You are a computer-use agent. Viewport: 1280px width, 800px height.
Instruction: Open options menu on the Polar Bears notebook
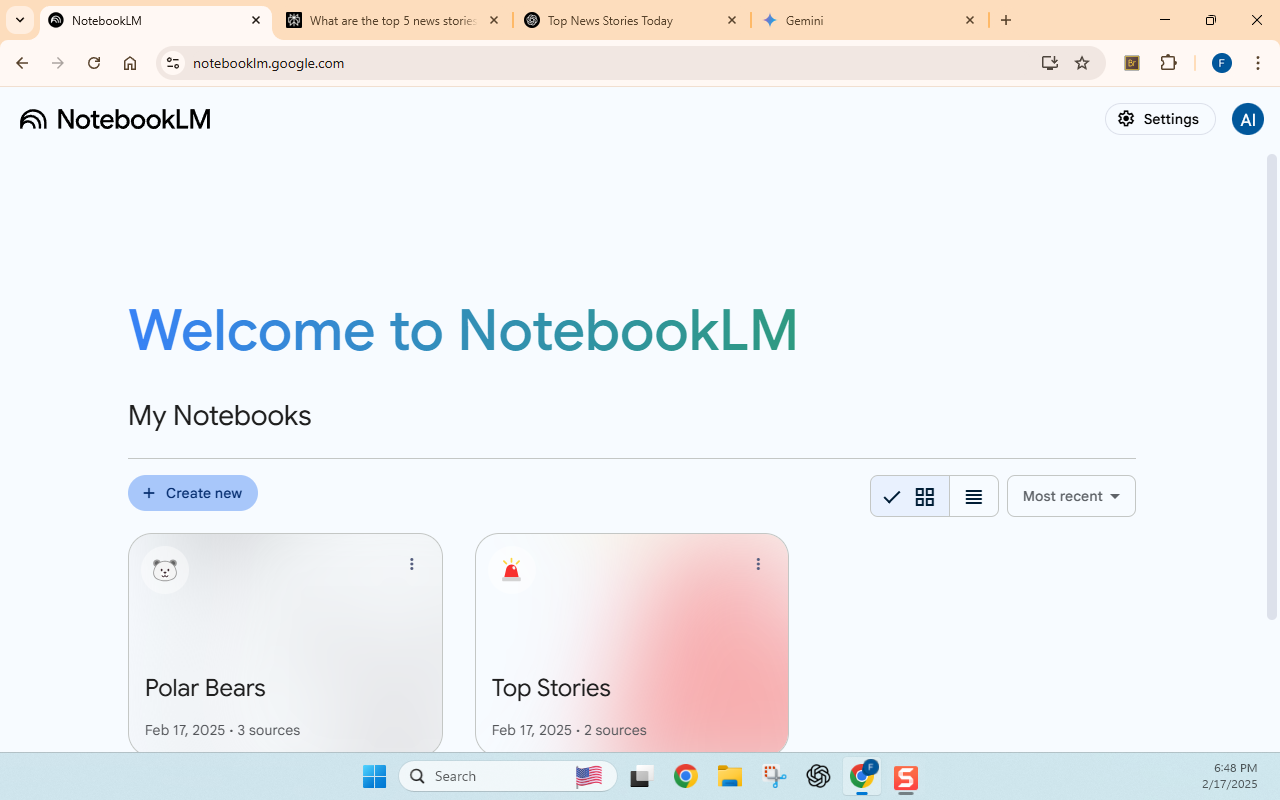(x=411, y=563)
